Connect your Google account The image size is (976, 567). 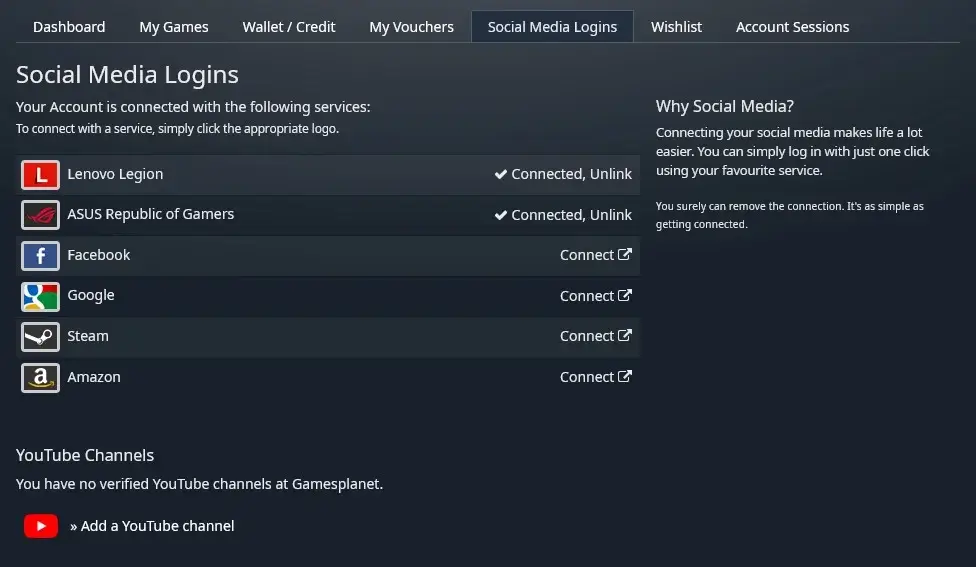[595, 296]
